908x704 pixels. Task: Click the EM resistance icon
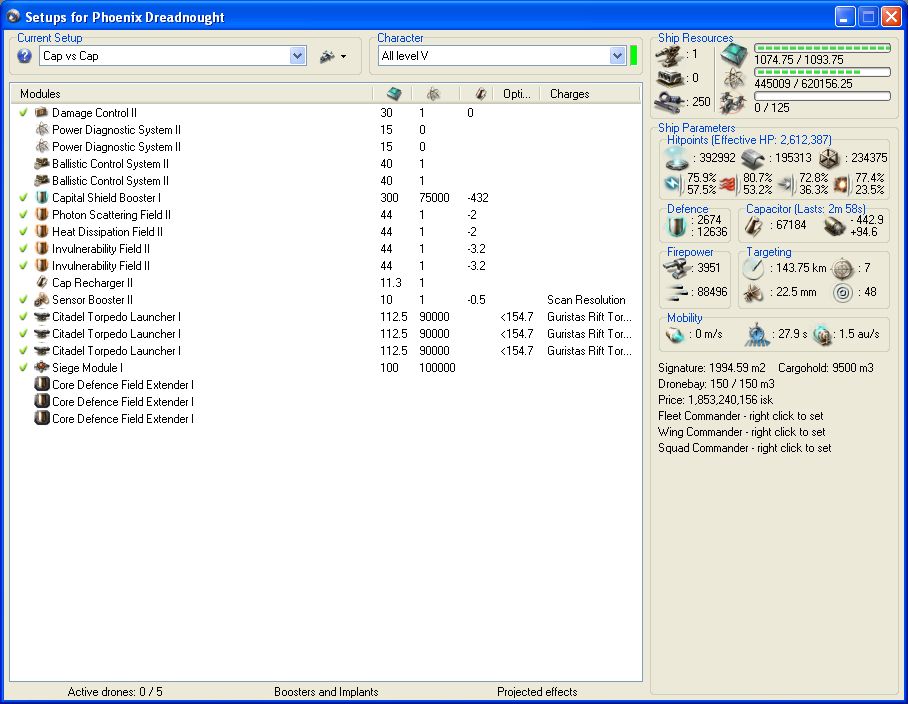(x=673, y=184)
